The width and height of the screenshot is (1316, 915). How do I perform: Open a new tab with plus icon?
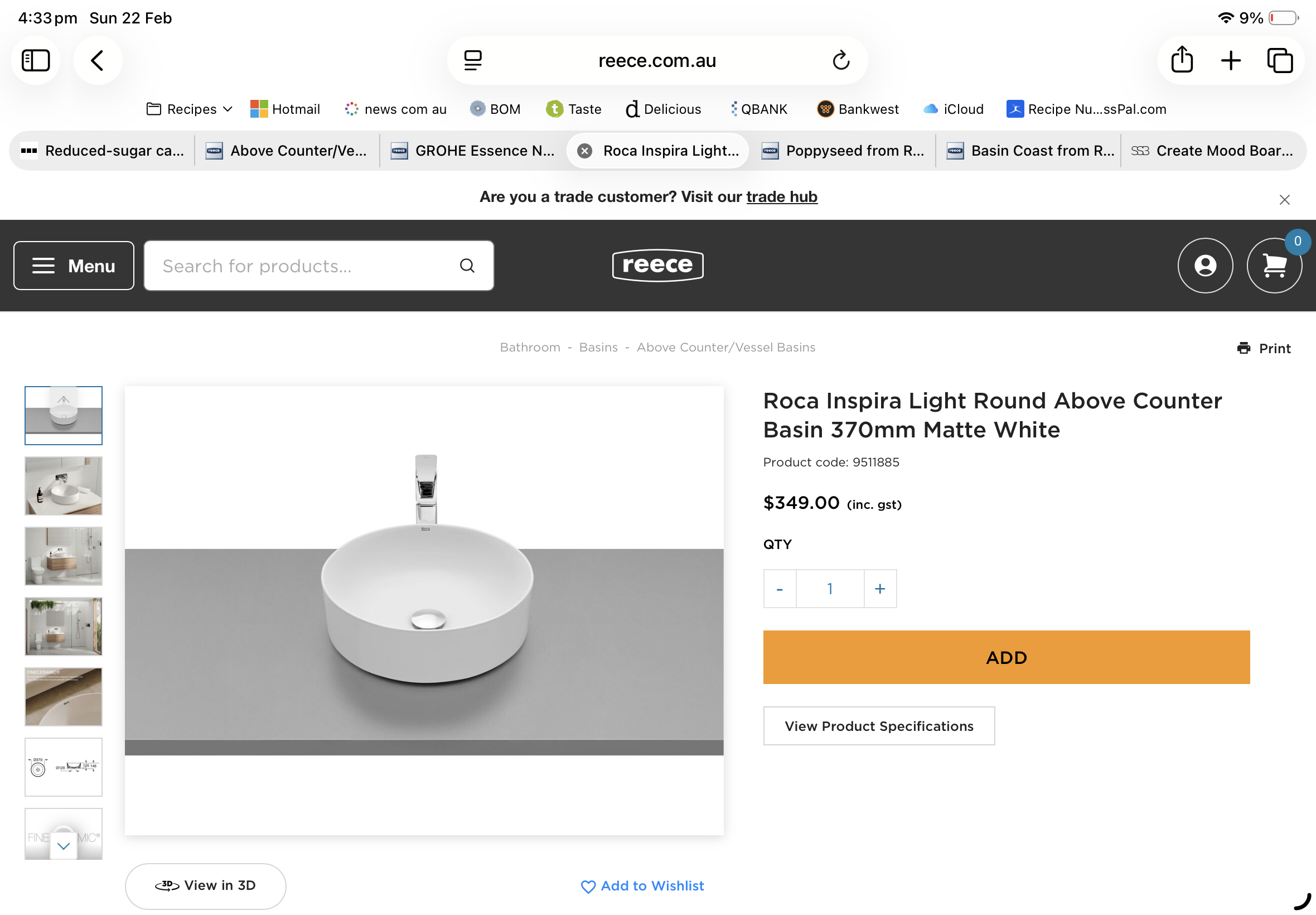pyautogui.click(x=1231, y=60)
